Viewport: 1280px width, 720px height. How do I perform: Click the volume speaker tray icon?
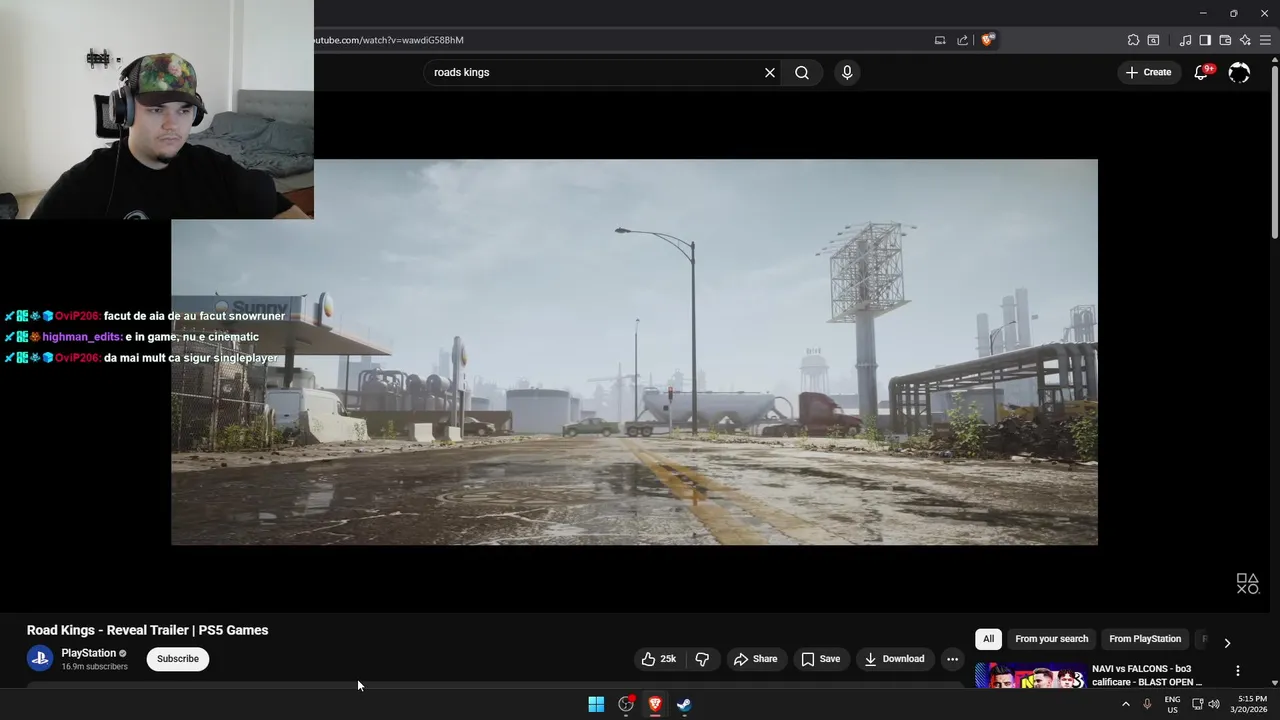(x=1214, y=704)
